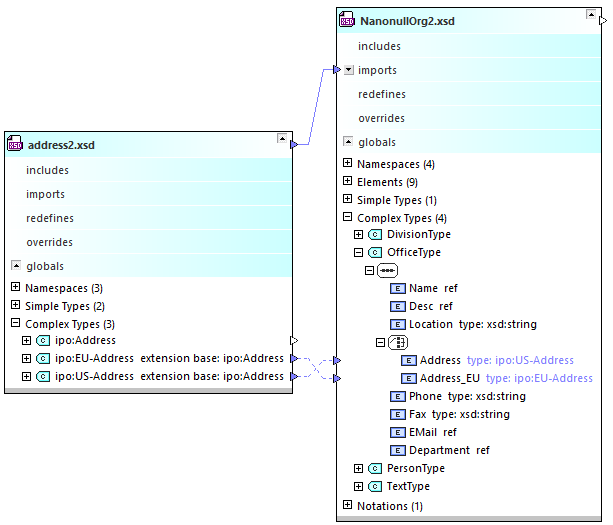Click the element icon next to Phone
This screenshot has width=613, height=525.
pos(397,397)
